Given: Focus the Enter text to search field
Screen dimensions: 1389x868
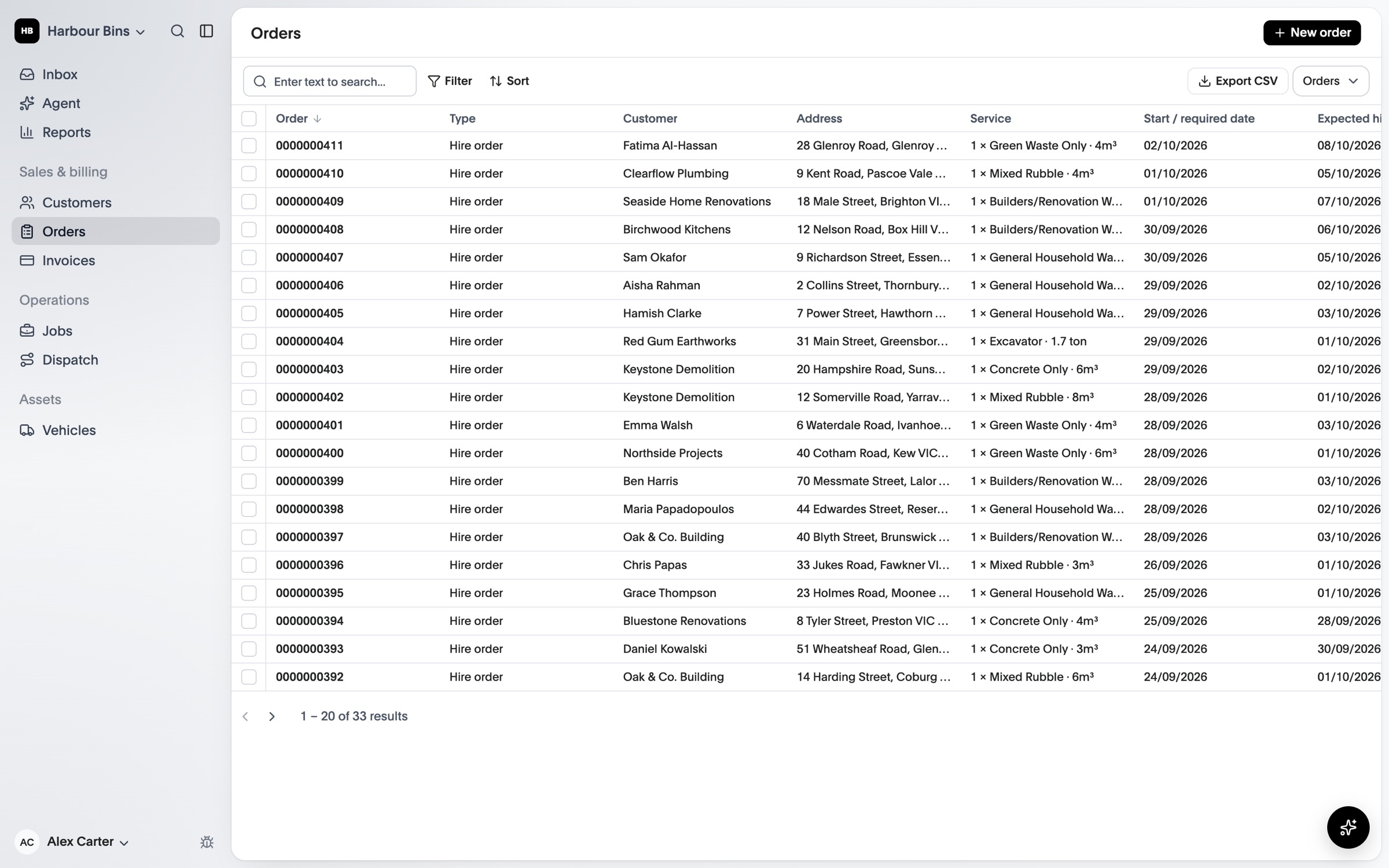Looking at the screenshot, I should [x=330, y=81].
